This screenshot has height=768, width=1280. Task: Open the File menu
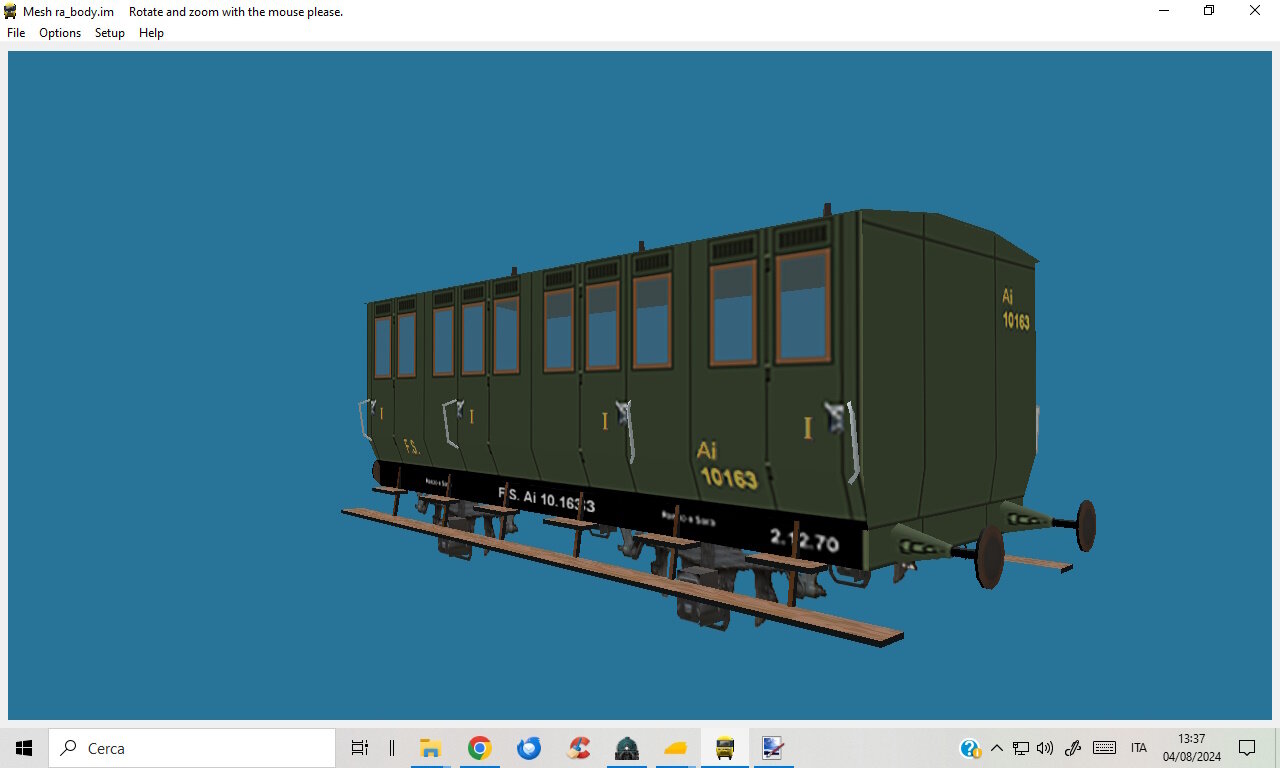[16, 33]
